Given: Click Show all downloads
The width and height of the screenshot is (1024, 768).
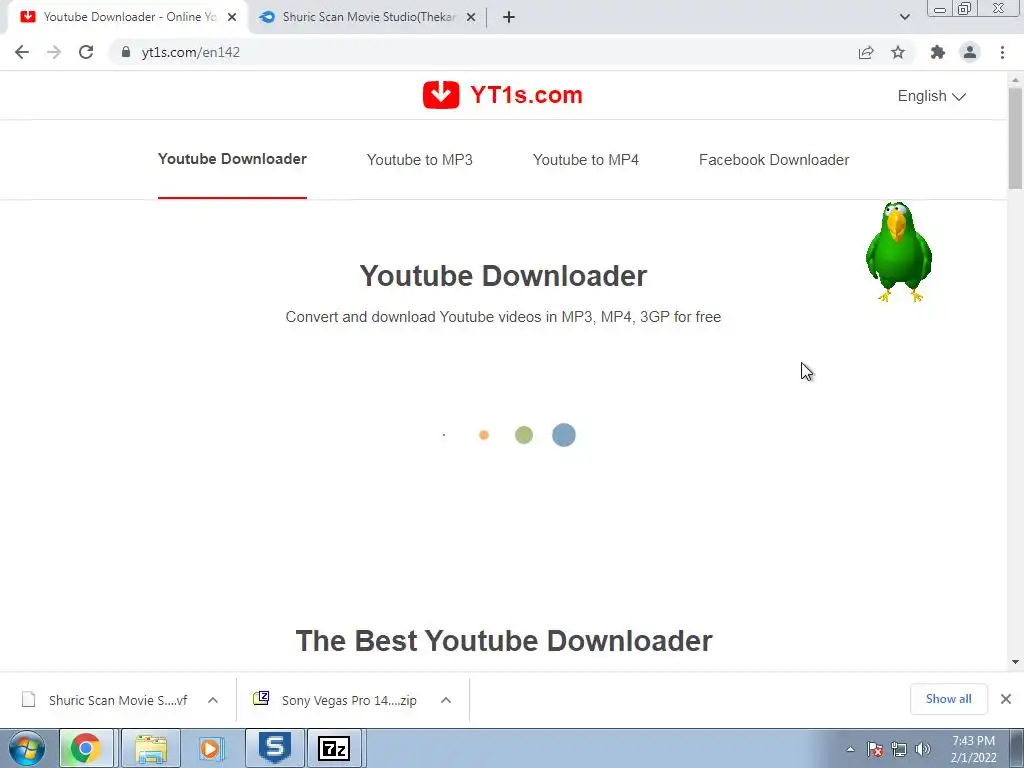Looking at the screenshot, I should pos(948,699).
